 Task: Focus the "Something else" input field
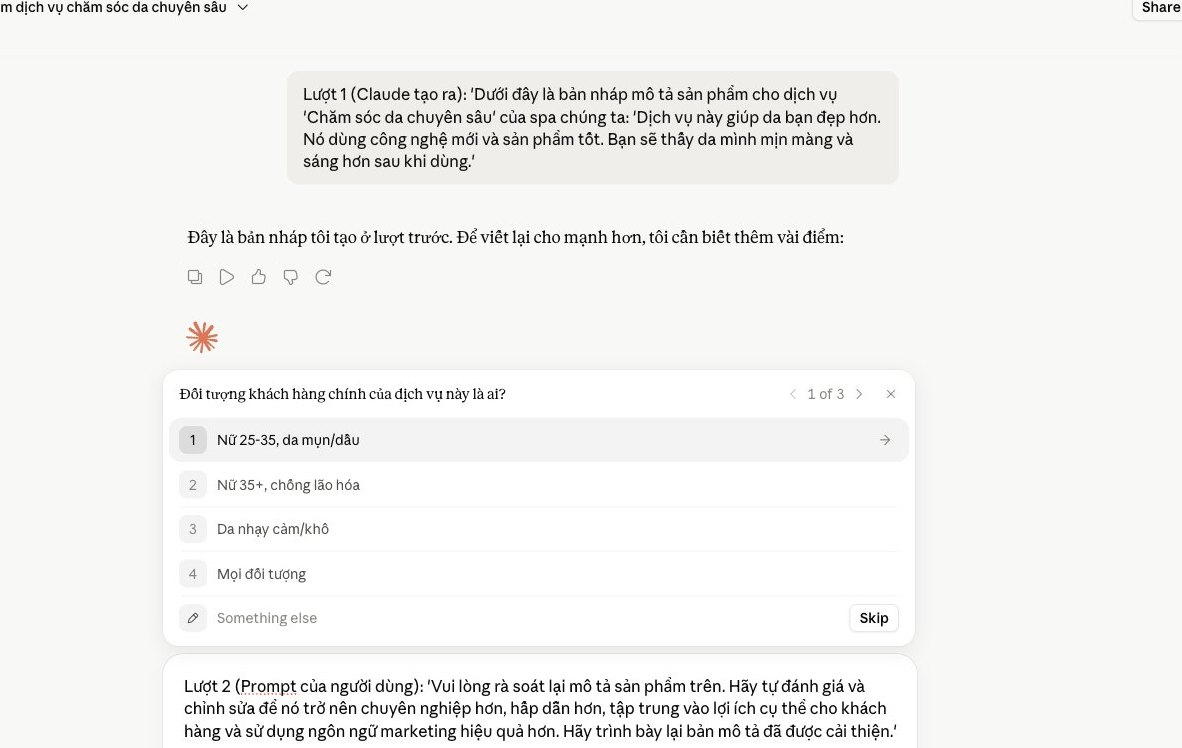pos(528,618)
